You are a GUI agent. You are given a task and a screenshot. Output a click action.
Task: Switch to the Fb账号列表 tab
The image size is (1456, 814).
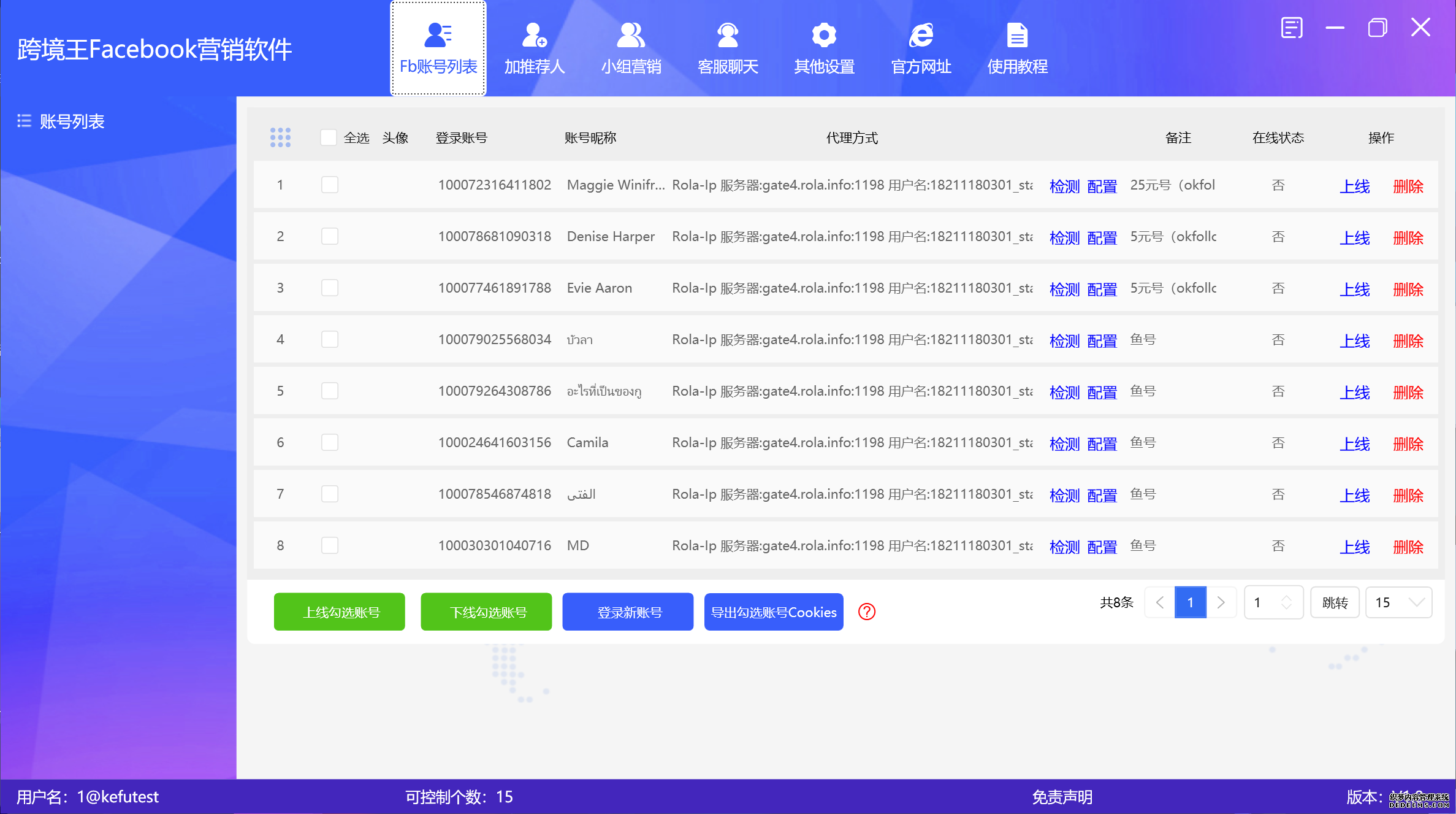[x=438, y=48]
